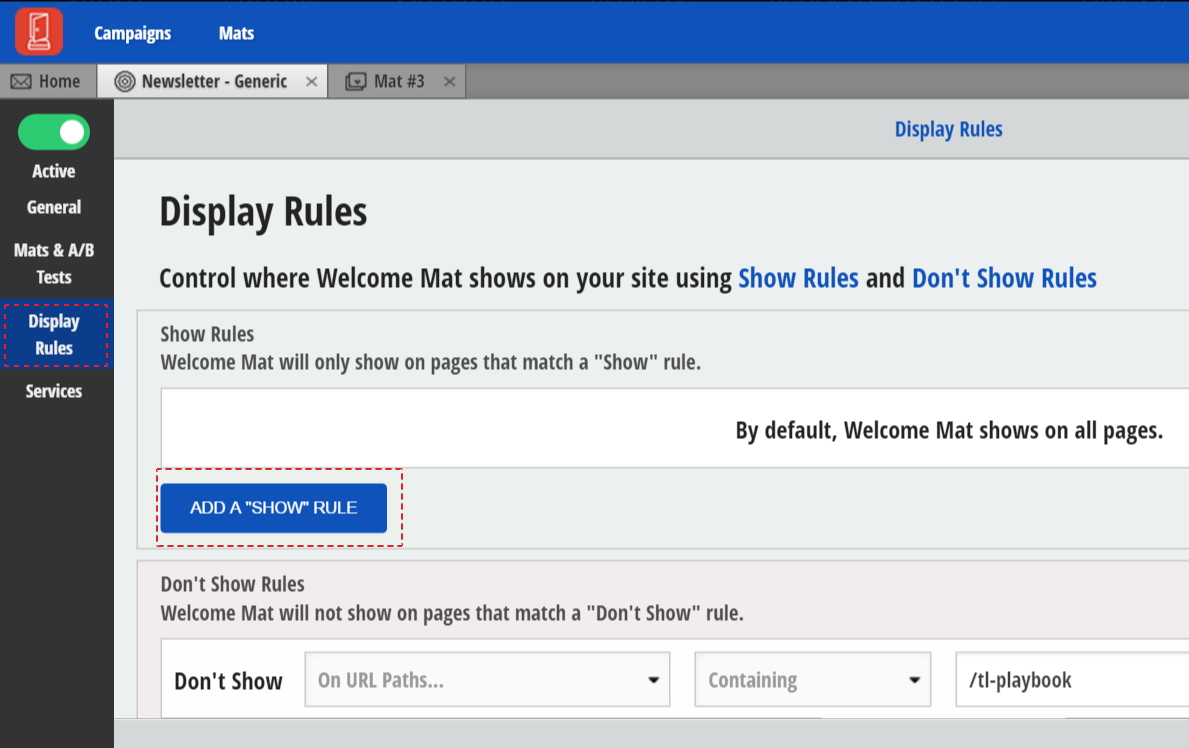Click the /tl-playbook input field

pos(1075,679)
